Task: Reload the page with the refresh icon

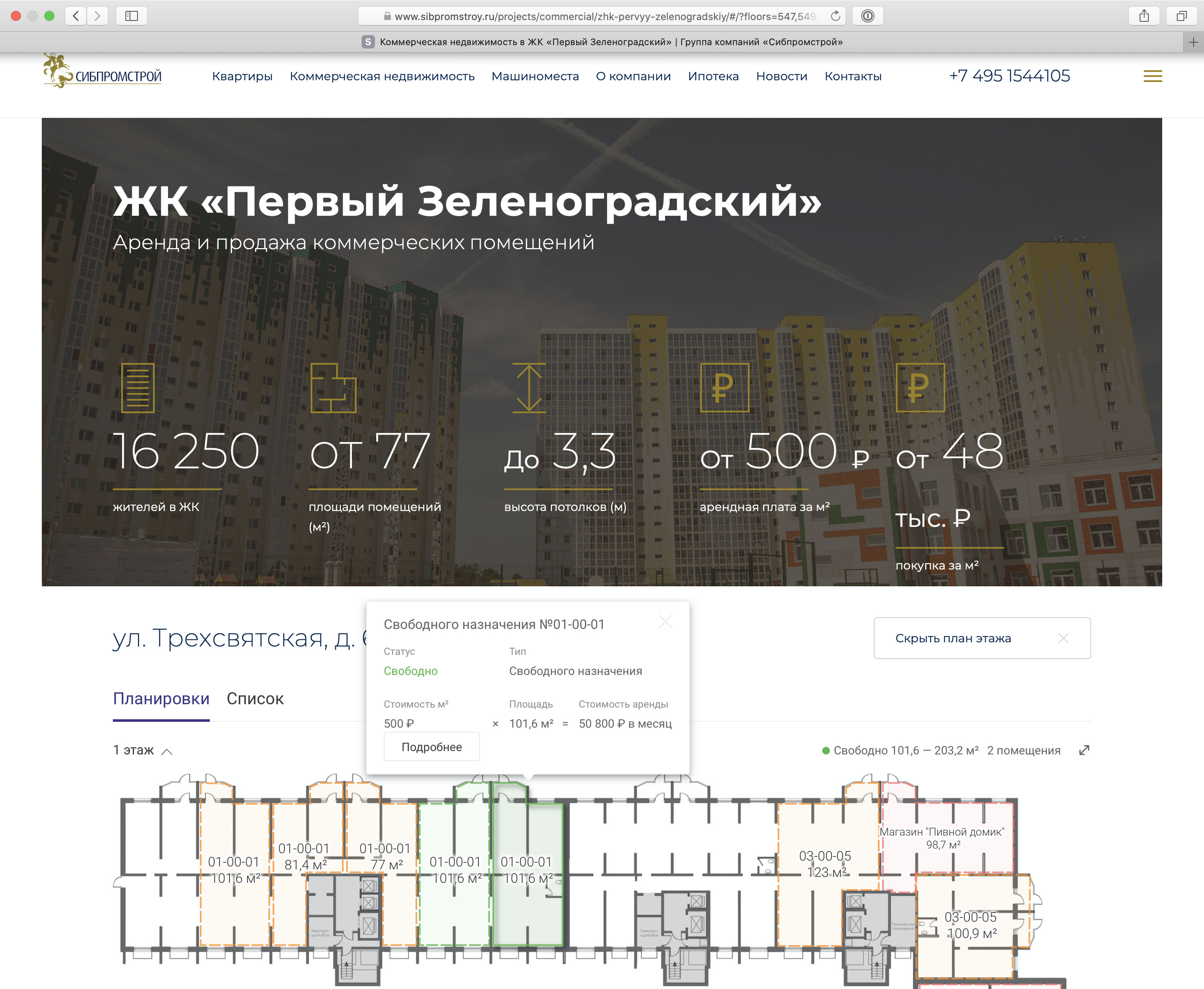Action: tap(836, 16)
